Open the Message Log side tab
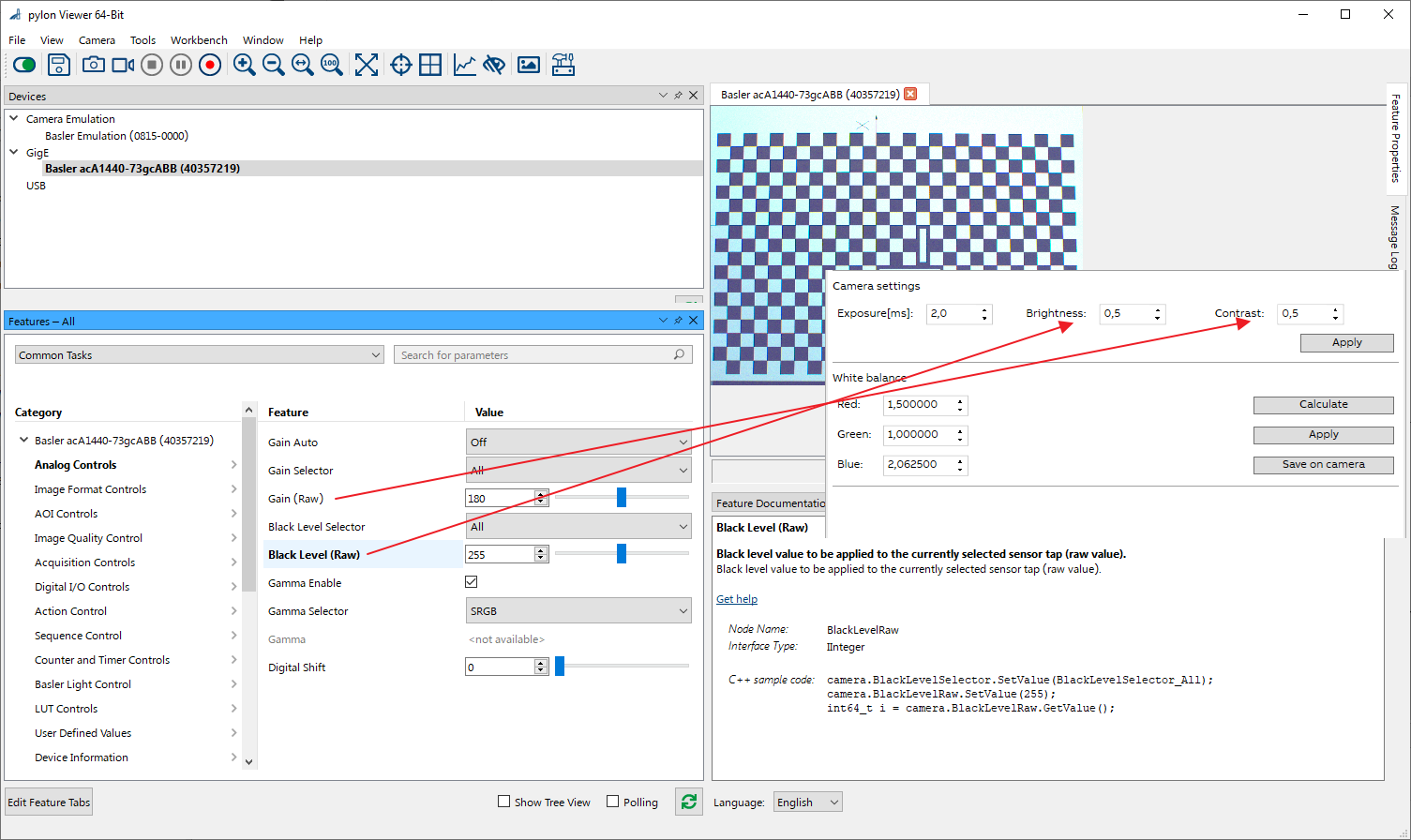 click(1395, 237)
